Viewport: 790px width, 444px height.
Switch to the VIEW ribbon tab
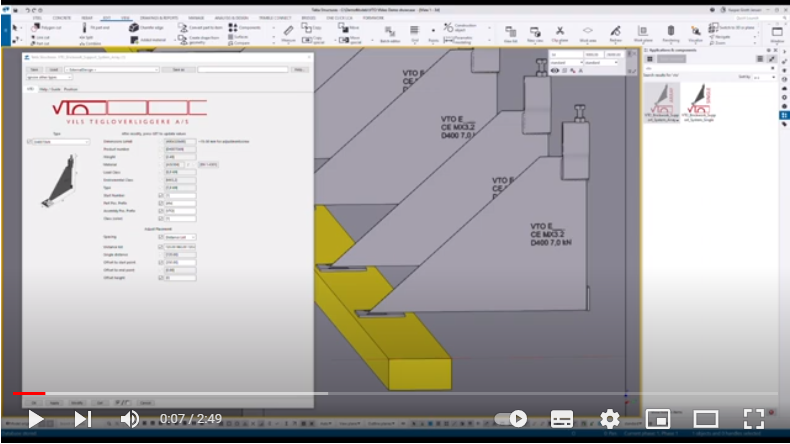125,18
